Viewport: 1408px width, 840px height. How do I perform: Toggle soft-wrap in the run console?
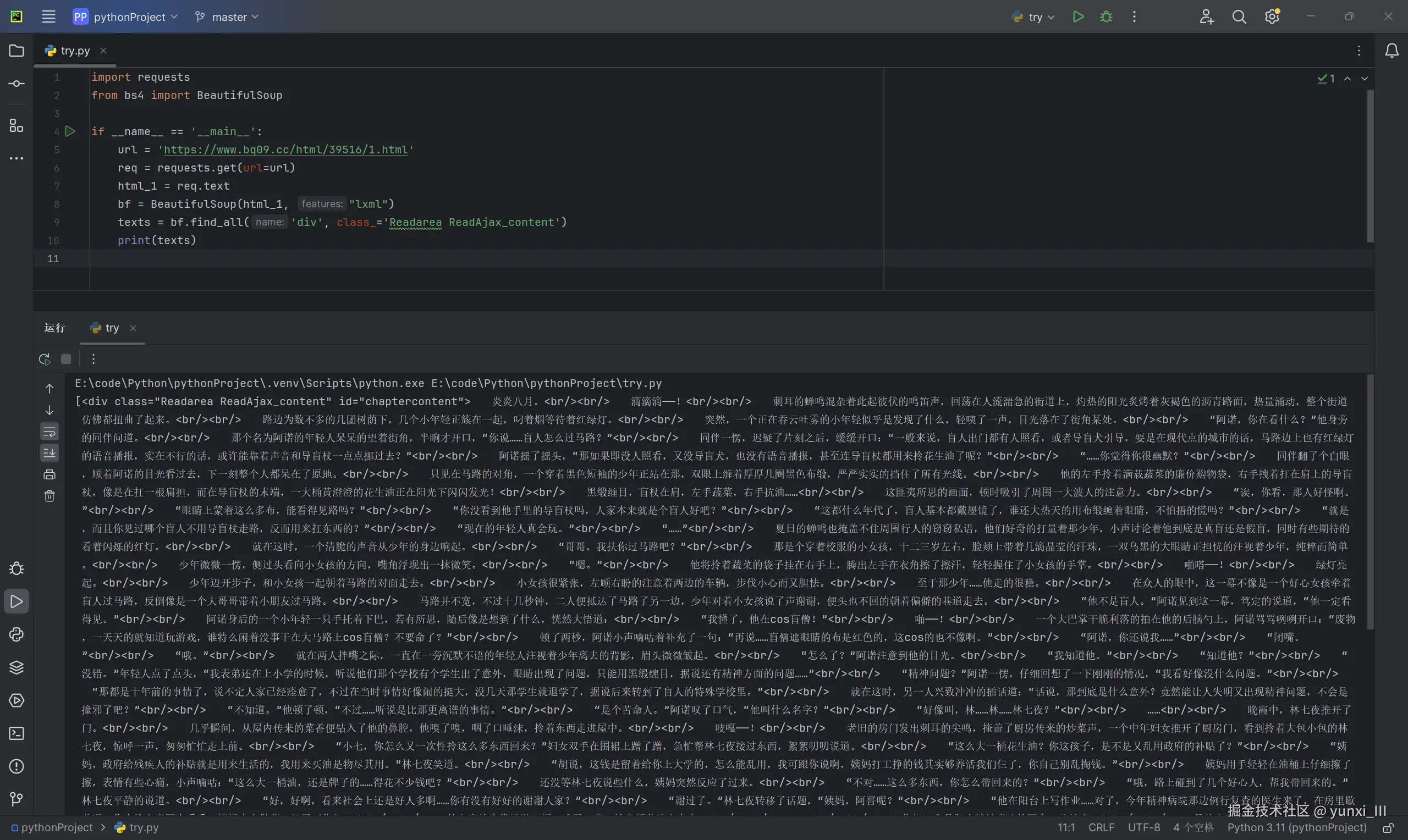[x=50, y=432]
